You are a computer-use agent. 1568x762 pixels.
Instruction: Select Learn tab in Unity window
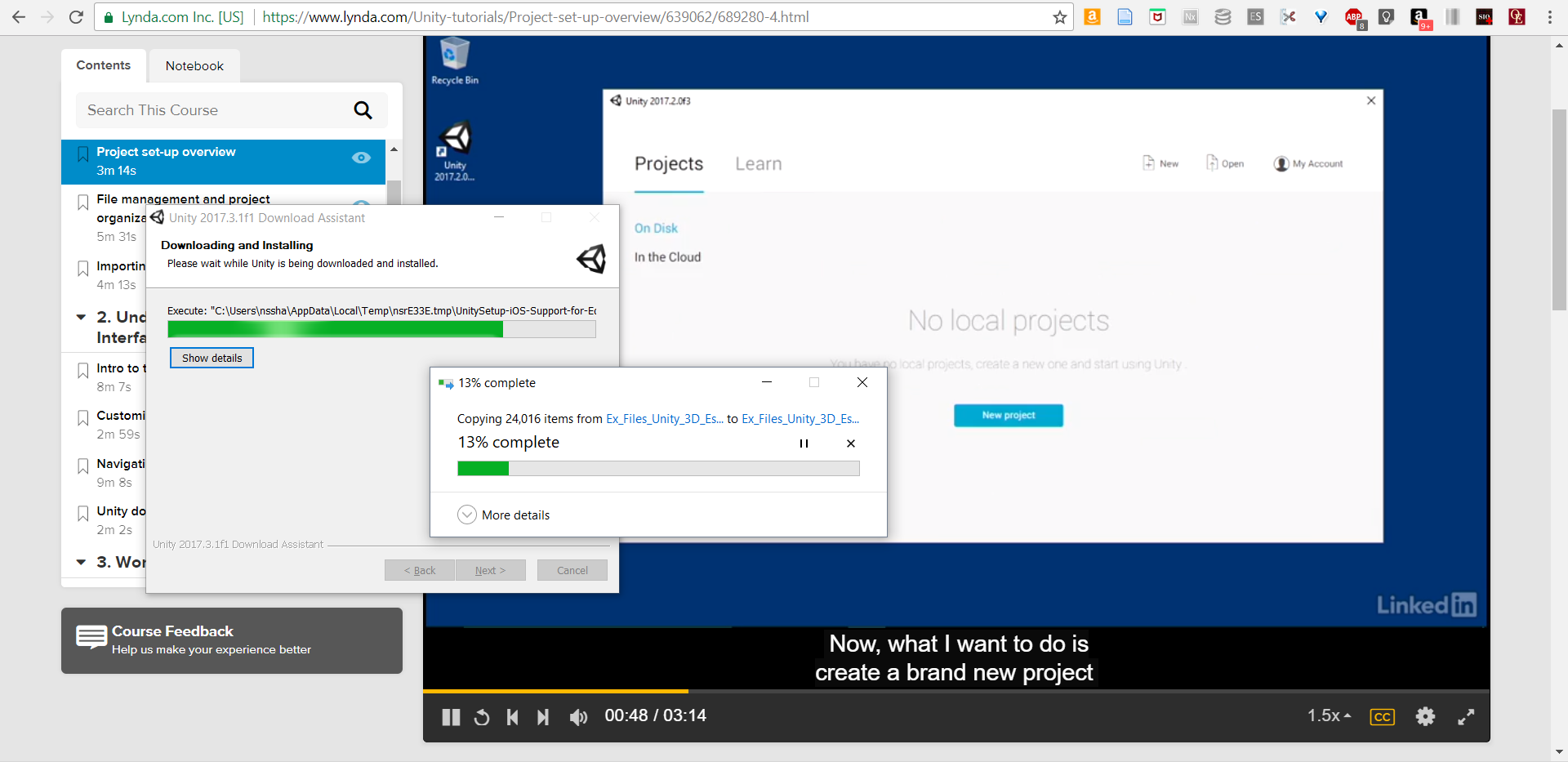click(759, 164)
